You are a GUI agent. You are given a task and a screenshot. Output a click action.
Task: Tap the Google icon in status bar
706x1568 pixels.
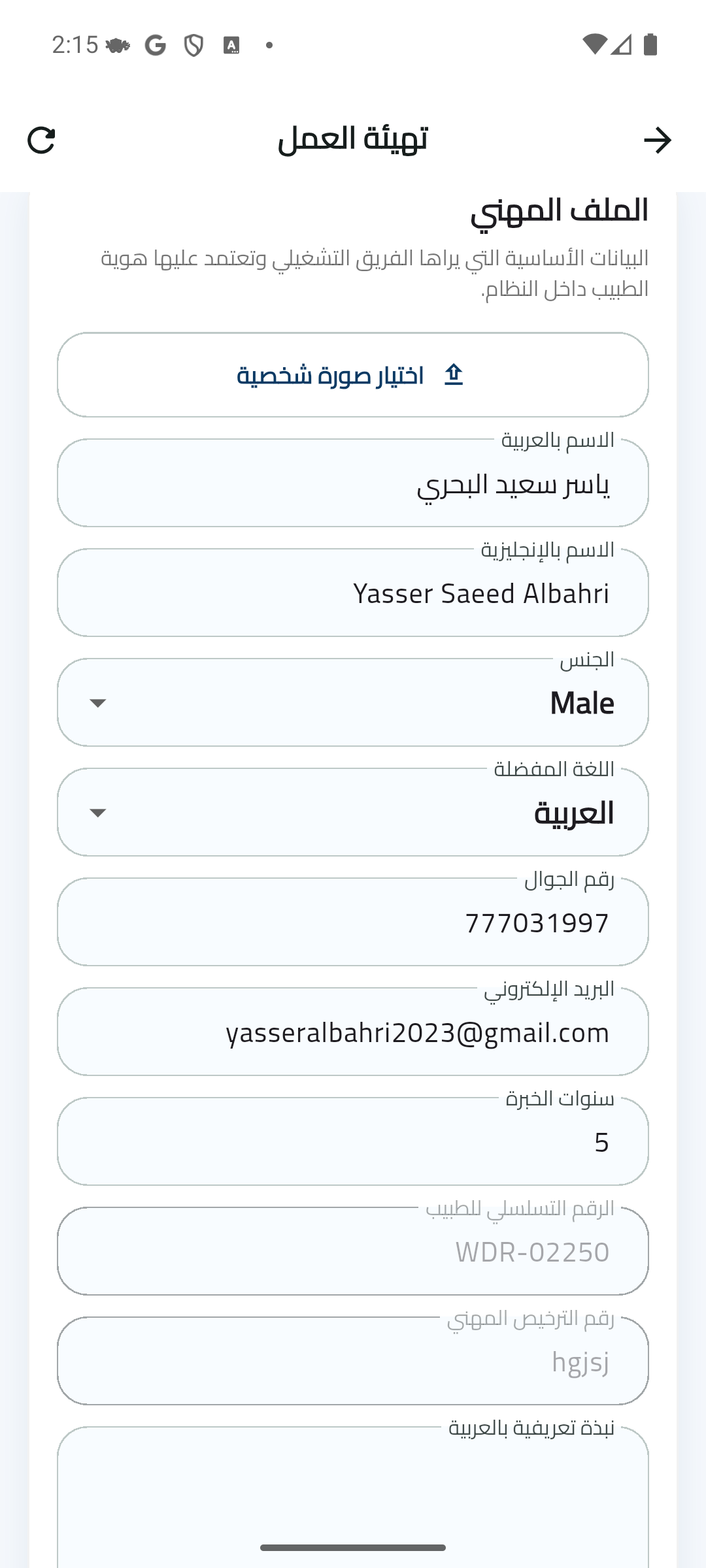[155, 45]
